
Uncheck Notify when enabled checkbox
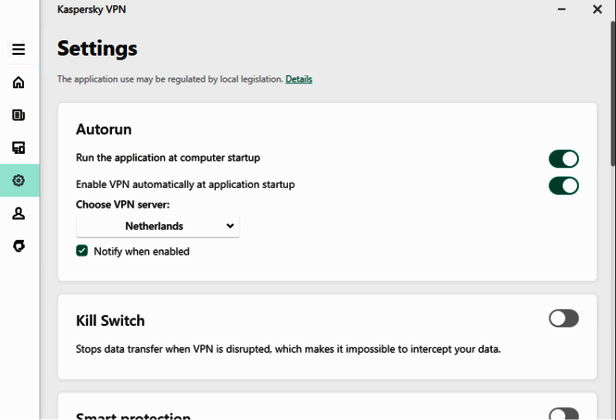82,251
